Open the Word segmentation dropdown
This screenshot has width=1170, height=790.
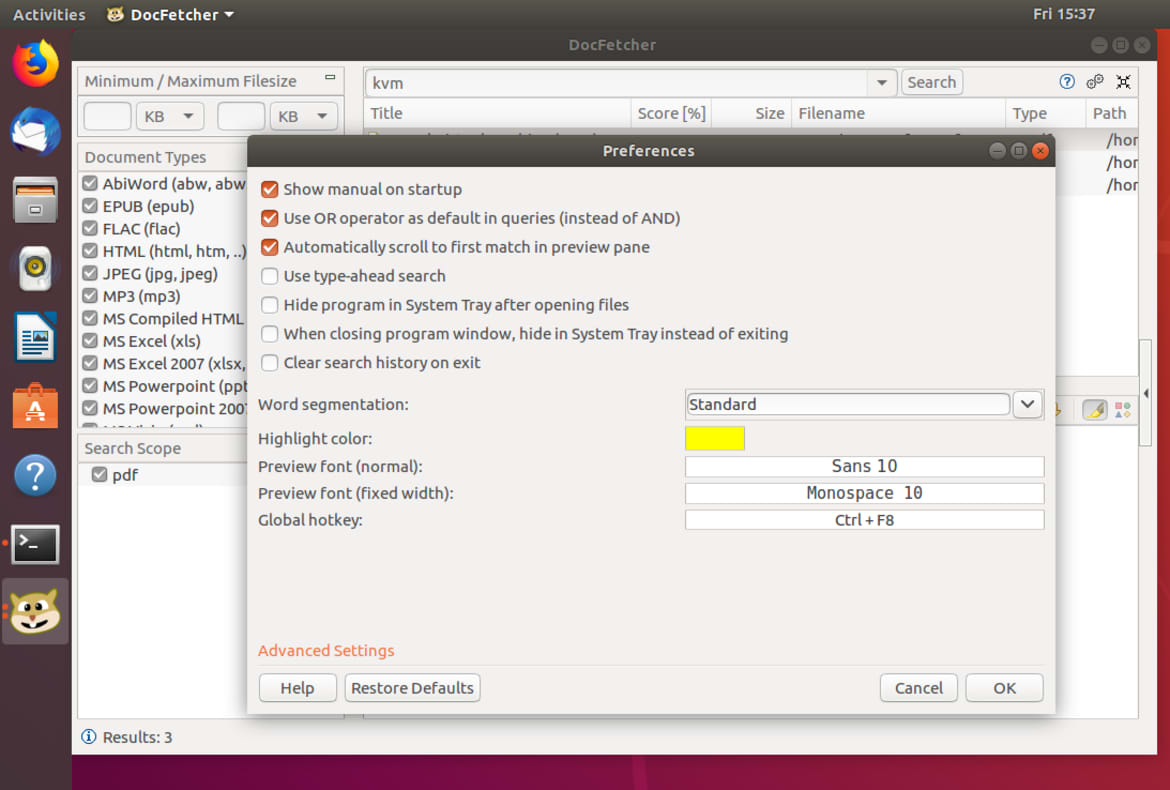coord(1028,403)
